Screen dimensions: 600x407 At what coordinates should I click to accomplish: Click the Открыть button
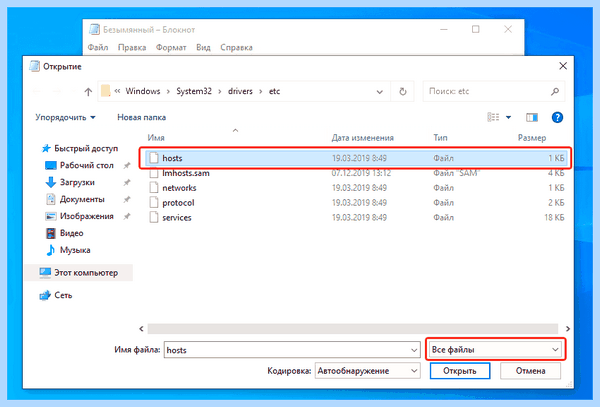click(460, 371)
